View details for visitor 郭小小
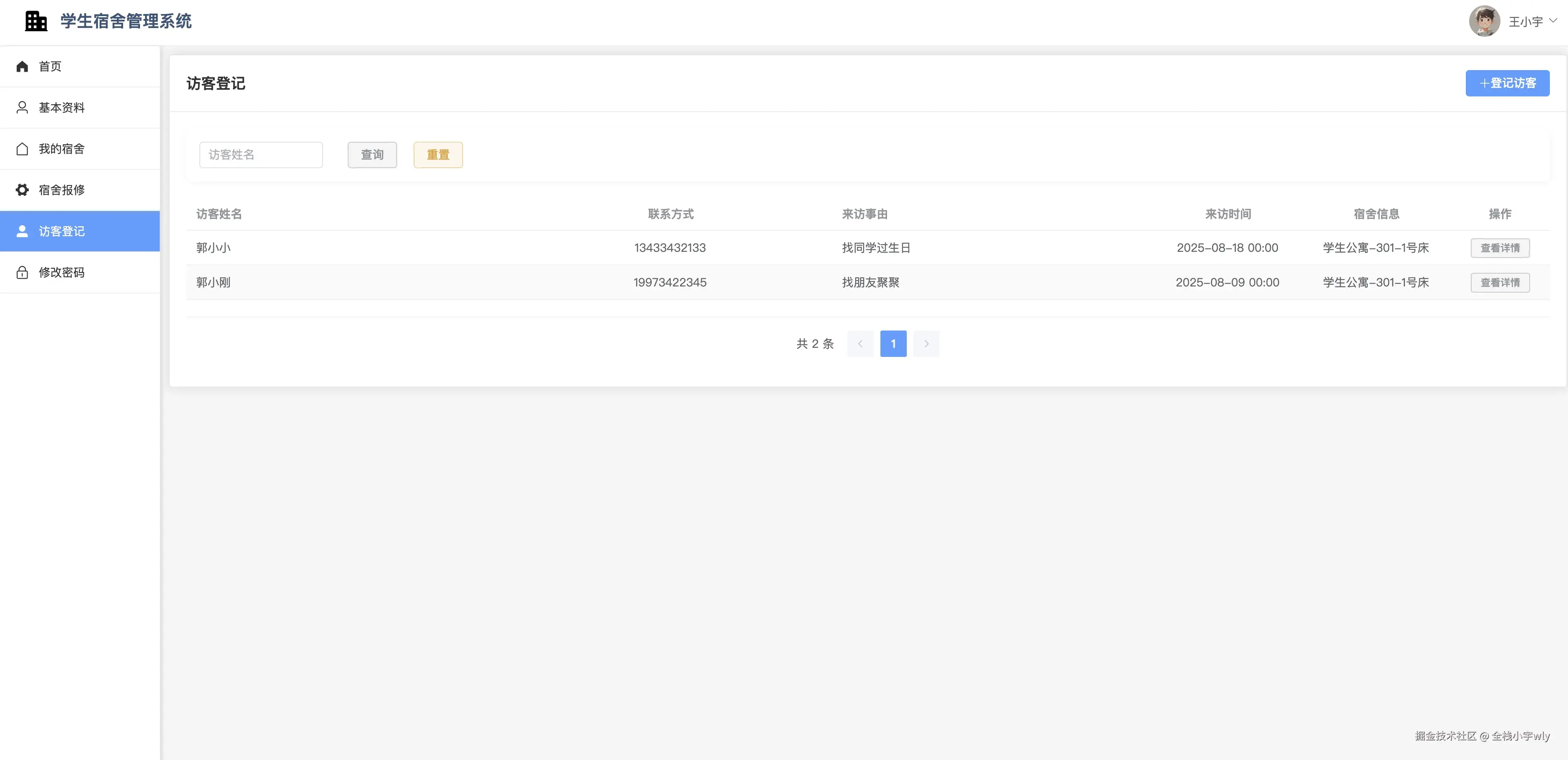Viewport: 1568px width, 760px height. click(1500, 248)
